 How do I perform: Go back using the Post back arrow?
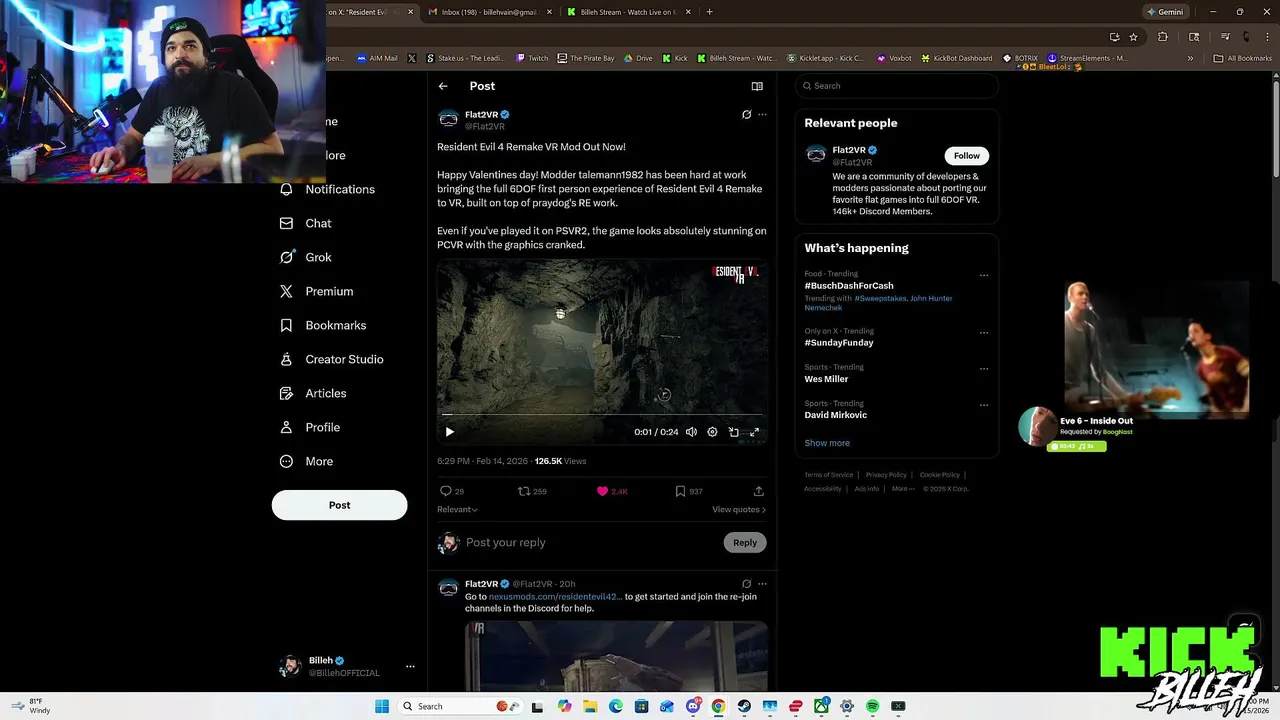point(443,86)
